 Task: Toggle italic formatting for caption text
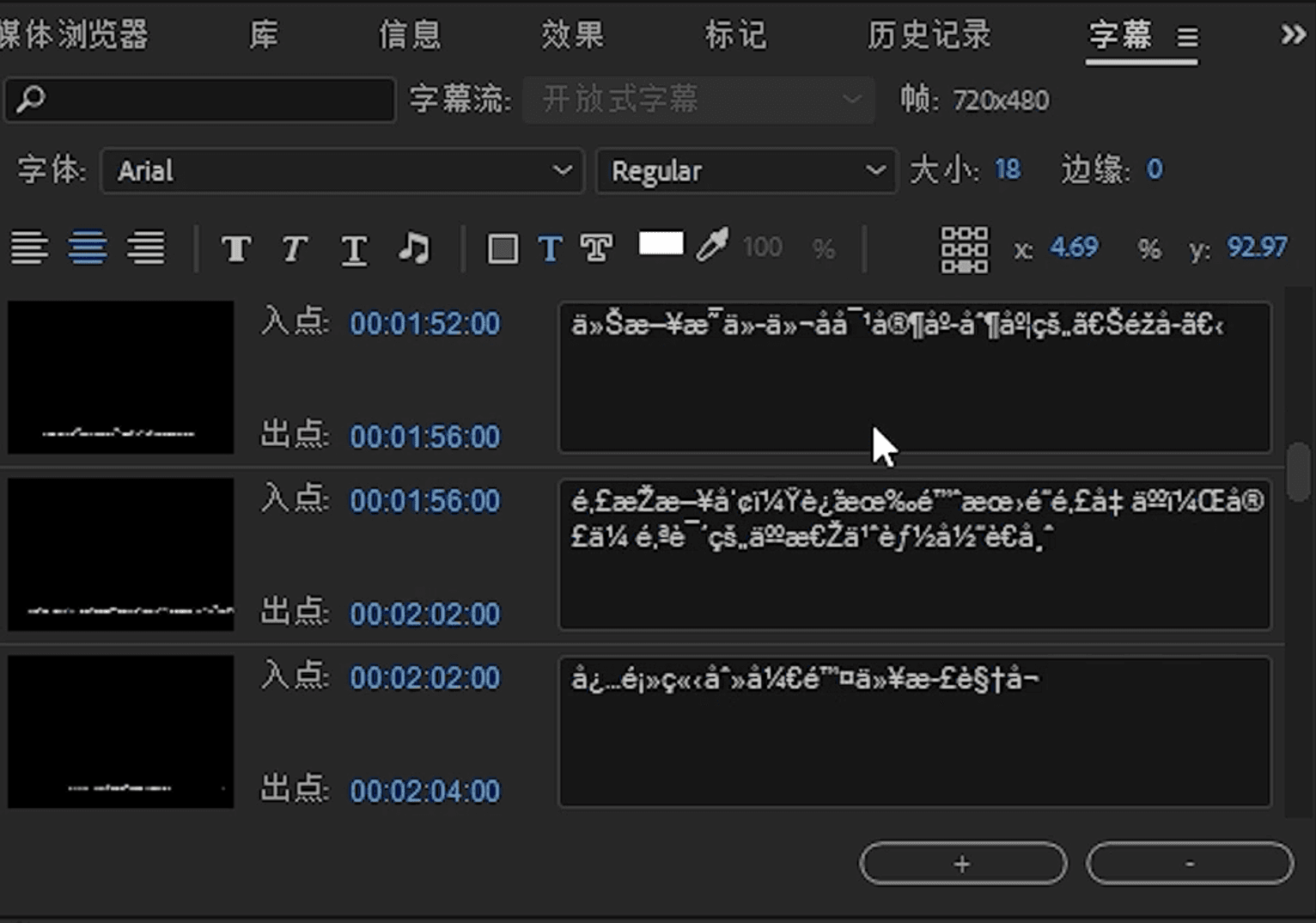point(294,248)
